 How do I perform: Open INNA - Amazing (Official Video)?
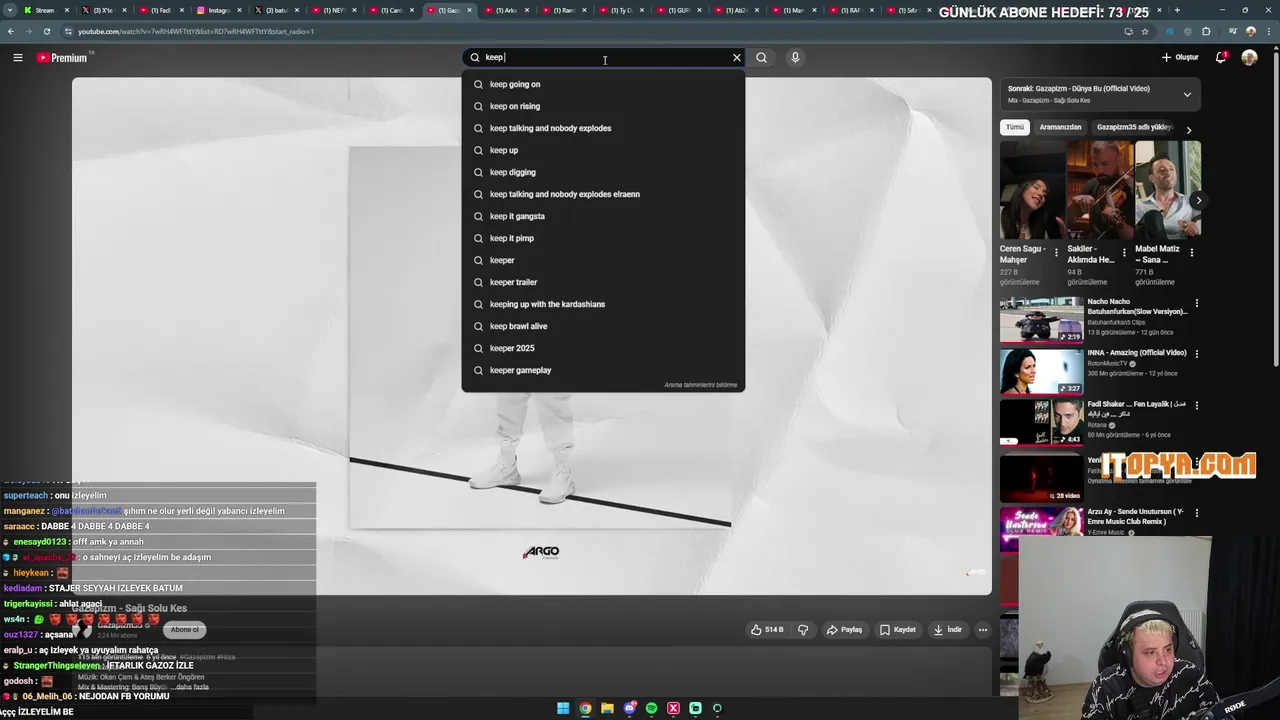1137,353
